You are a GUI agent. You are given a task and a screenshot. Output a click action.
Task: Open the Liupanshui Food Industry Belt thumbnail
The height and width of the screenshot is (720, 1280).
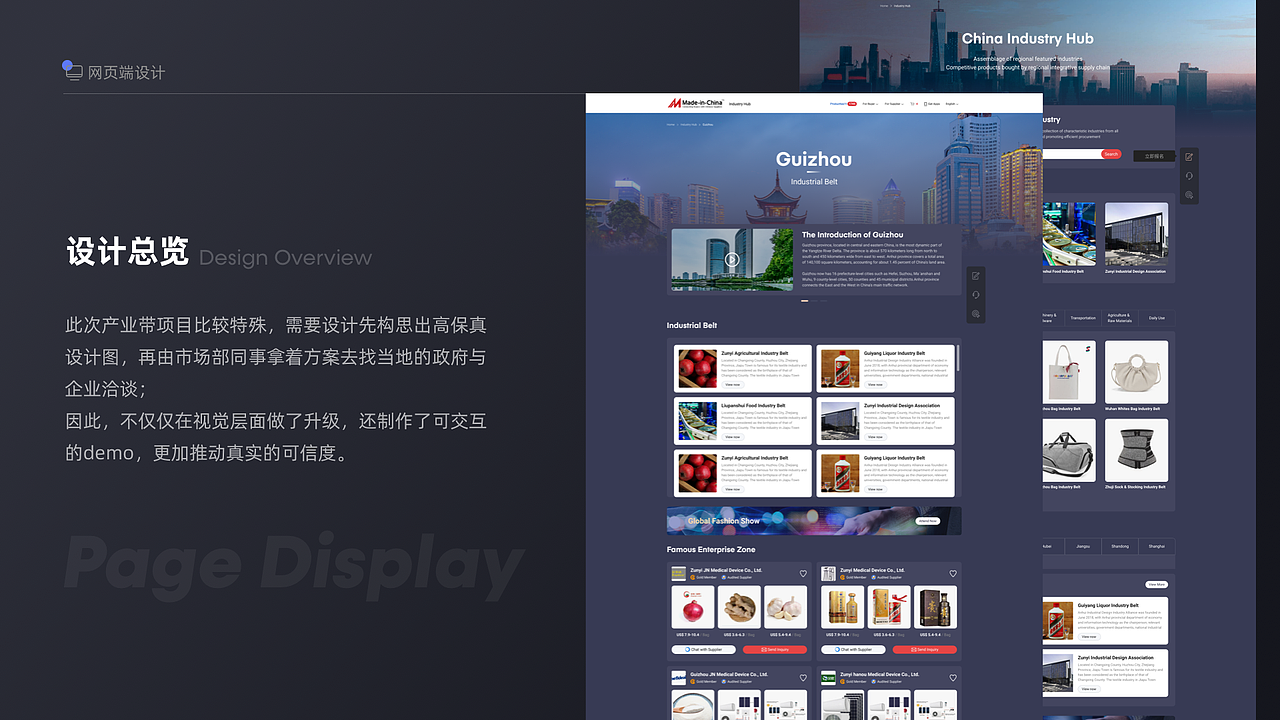pos(697,421)
